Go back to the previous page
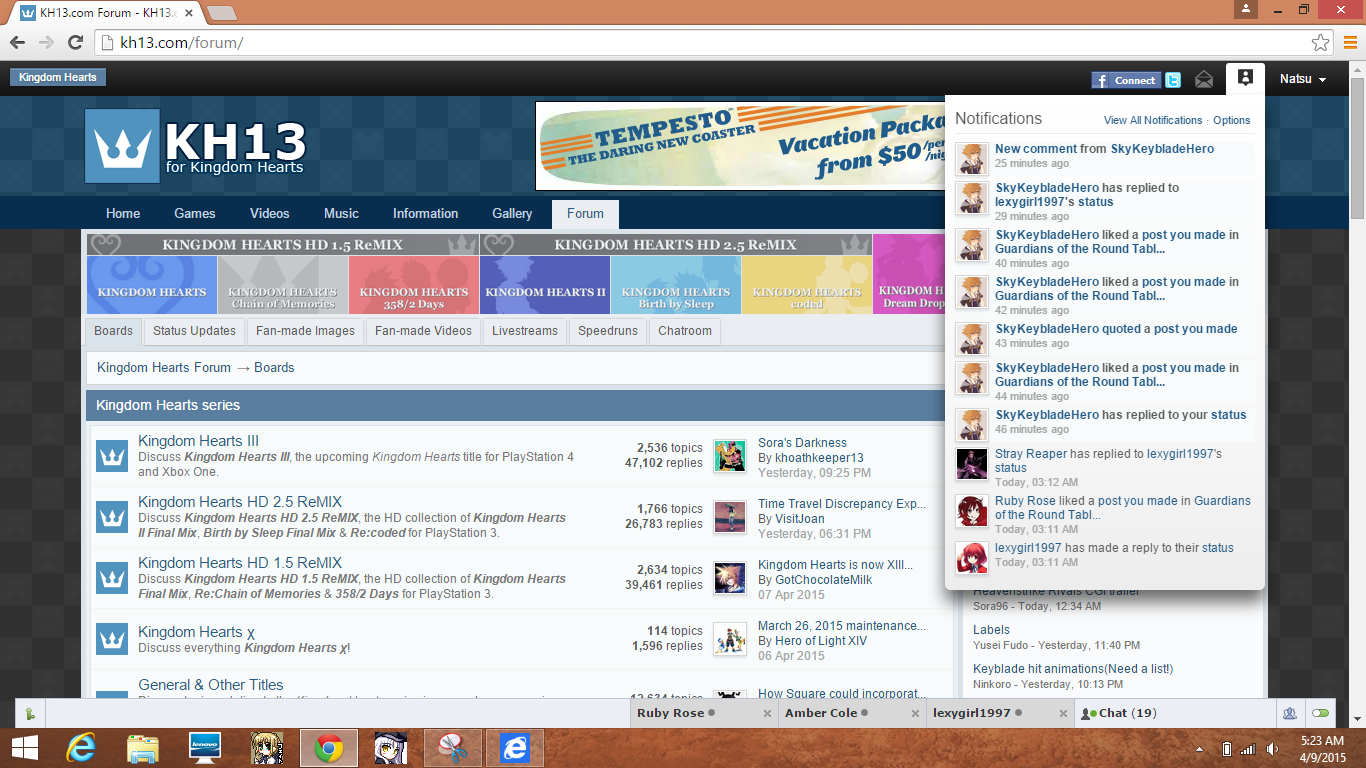1366x768 pixels. pyautogui.click(x=17, y=43)
